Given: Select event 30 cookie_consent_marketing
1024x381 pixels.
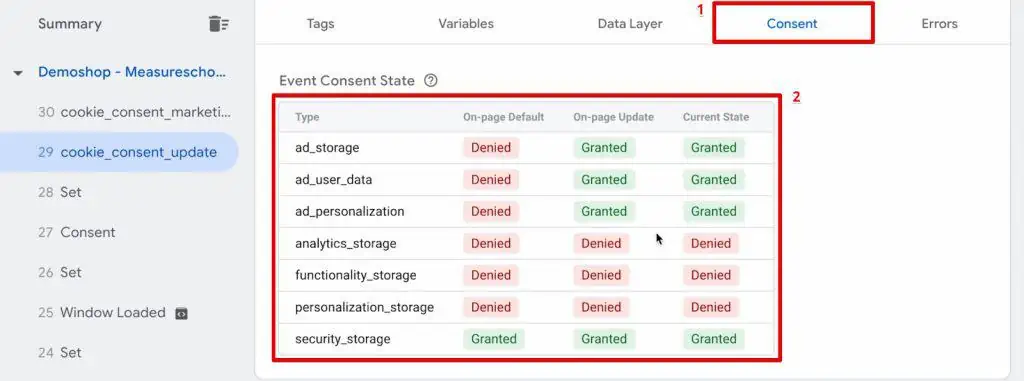Looking at the screenshot, I should 134,112.
